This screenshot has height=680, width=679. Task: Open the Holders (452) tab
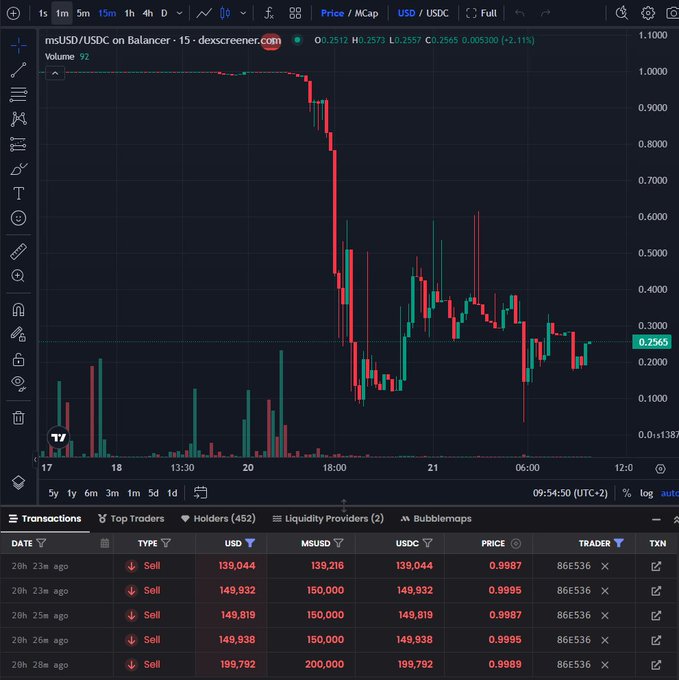[x=218, y=519]
